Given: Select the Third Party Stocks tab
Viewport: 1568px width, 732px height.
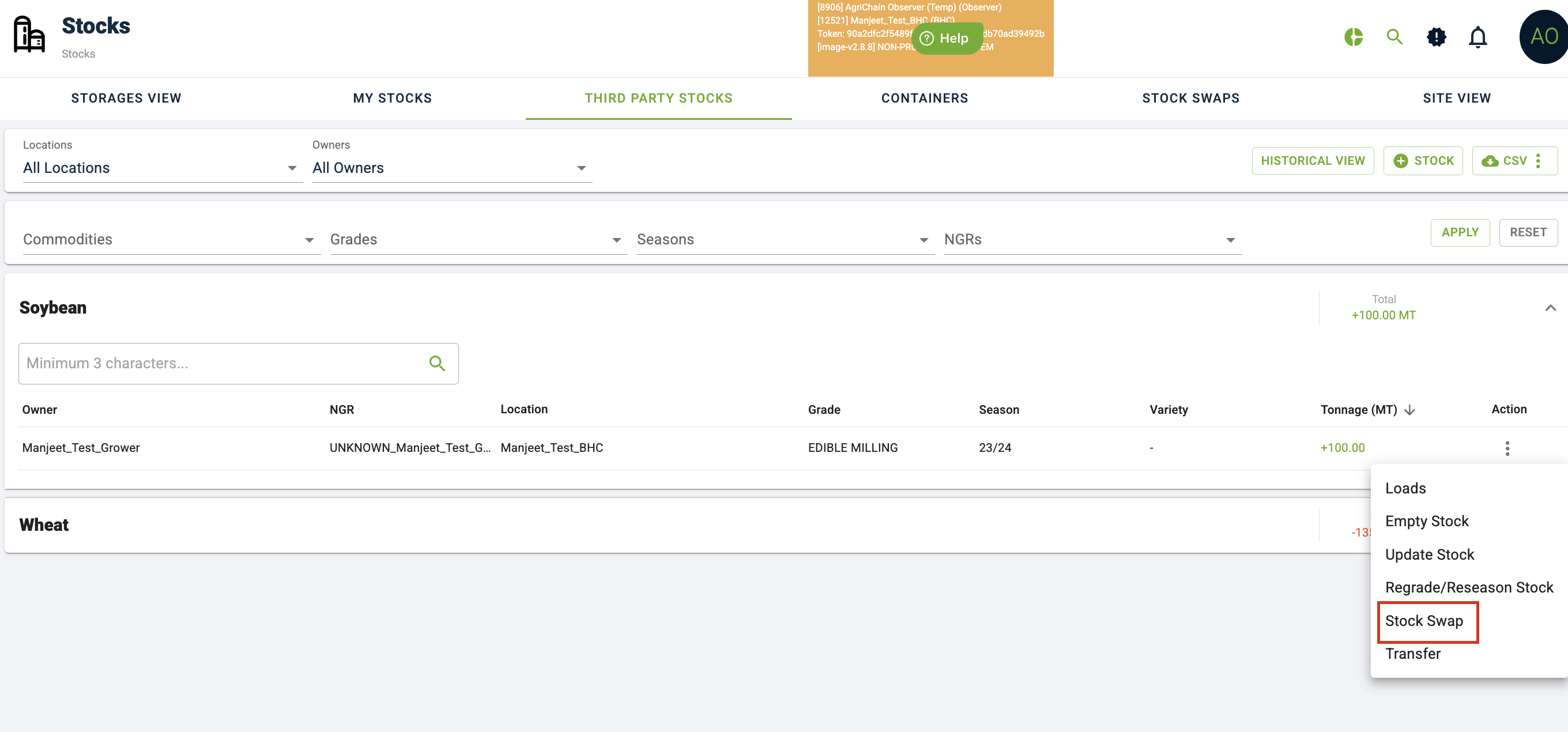Looking at the screenshot, I should 658,98.
